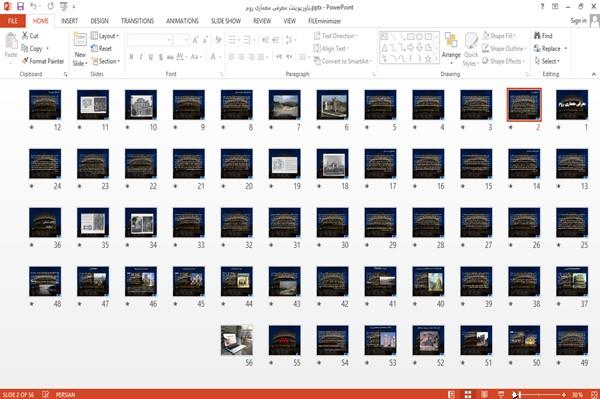Click the Slide Sorter view icon
This screenshot has width=600, height=399.
pos(468,394)
